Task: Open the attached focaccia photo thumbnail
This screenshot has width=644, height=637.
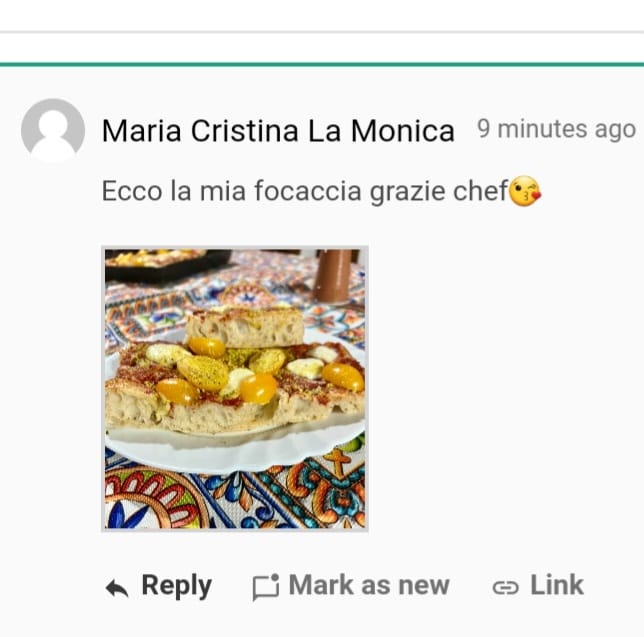Action: 235,389
